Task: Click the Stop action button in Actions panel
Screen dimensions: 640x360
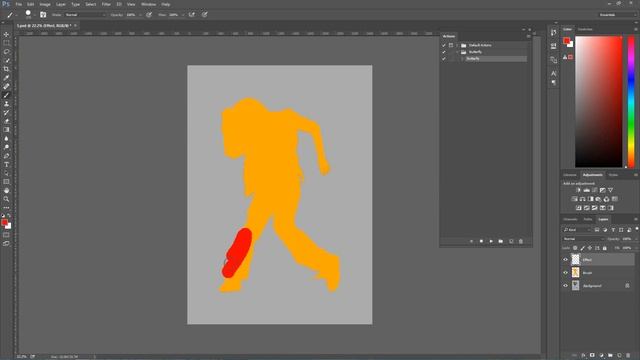Action: 481,241
